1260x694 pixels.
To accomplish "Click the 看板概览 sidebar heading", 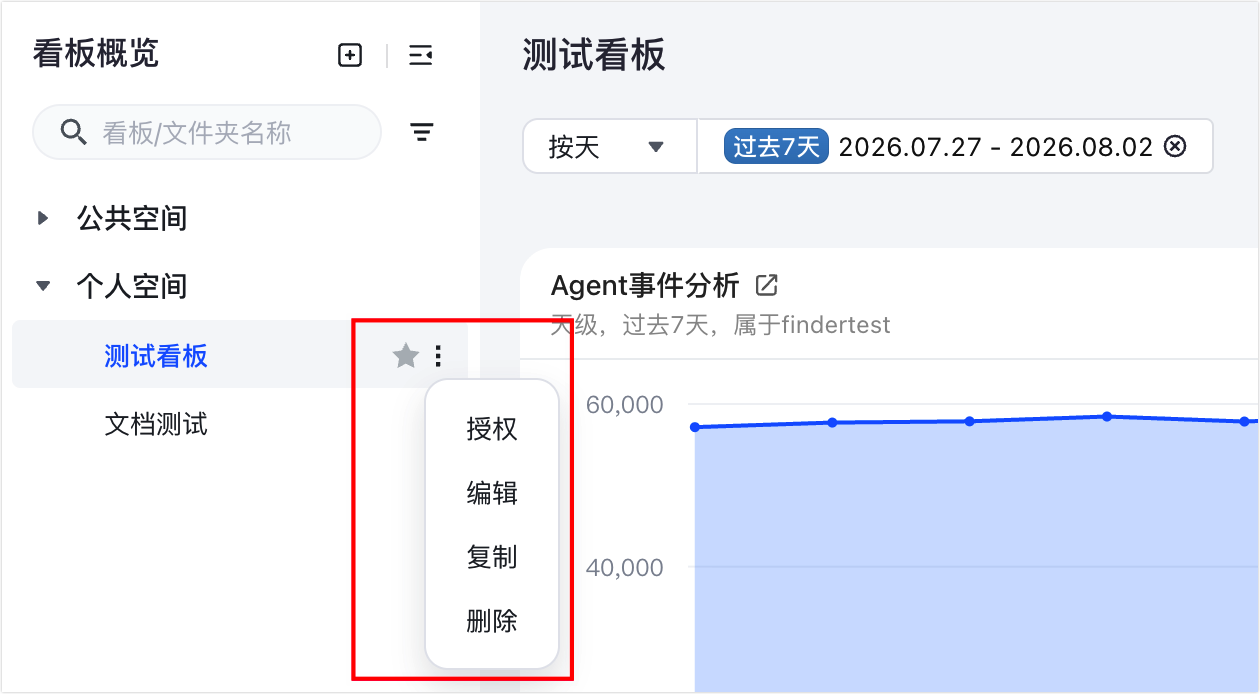I will coord(96,53).
